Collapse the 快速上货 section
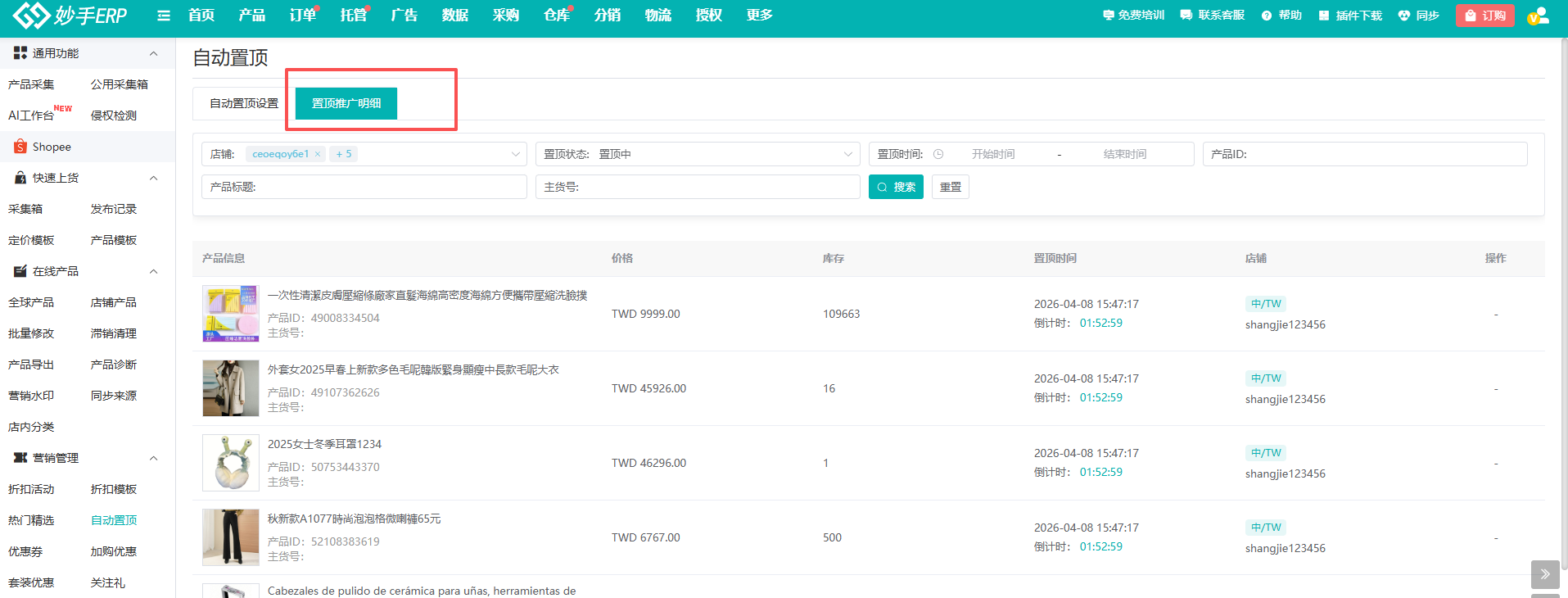This screenshot has height=598, width=1568. click(x=153, y=178)
